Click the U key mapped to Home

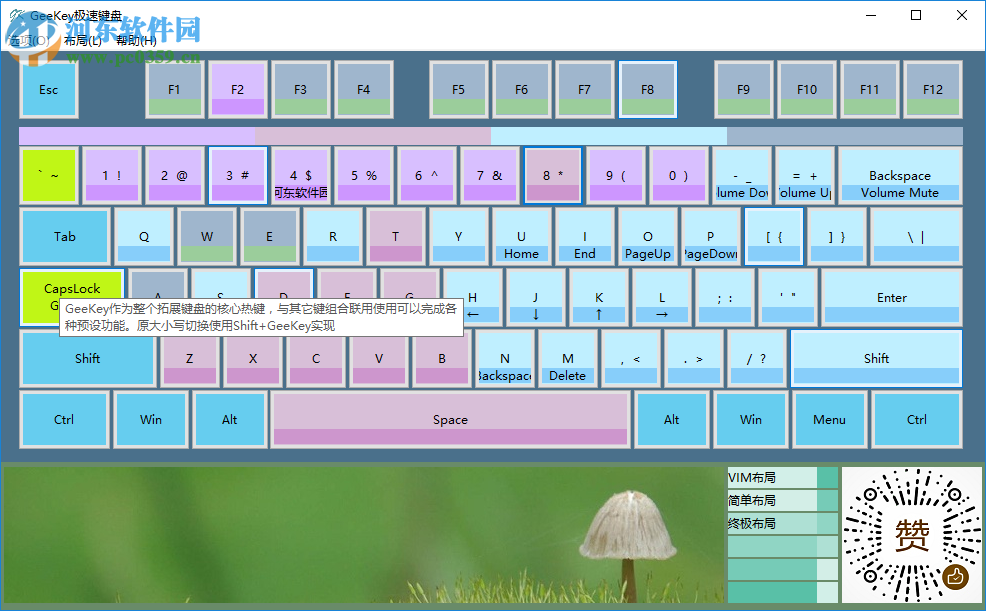click(521, 236)
